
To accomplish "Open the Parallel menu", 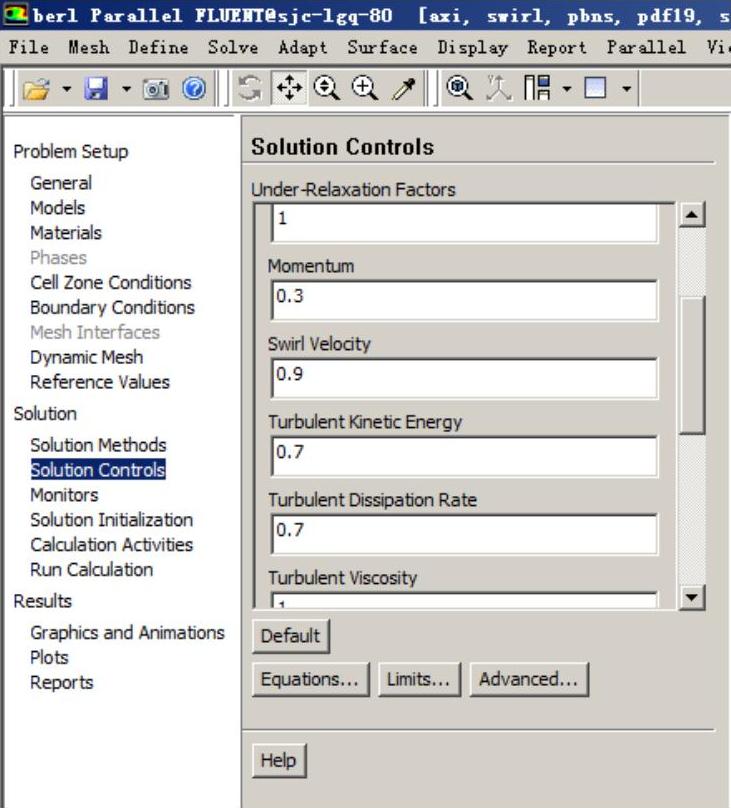I will click(x=646, y=47).
